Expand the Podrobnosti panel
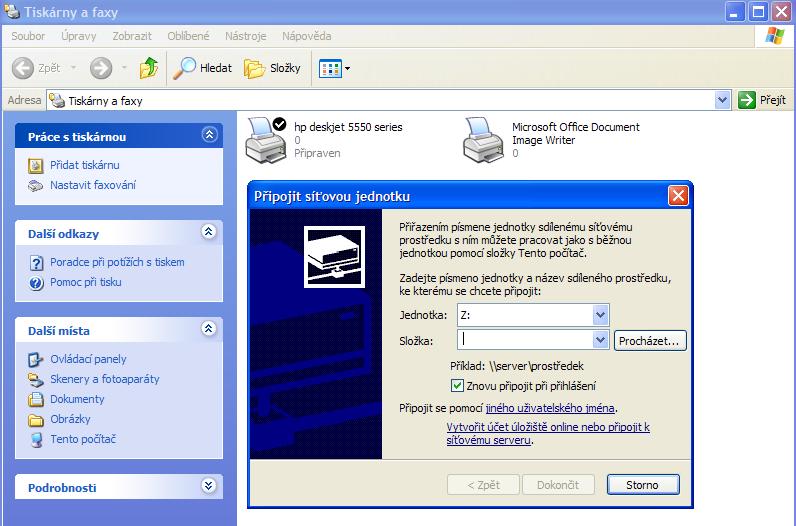796x526 pixels. click(x=209, y=487)
